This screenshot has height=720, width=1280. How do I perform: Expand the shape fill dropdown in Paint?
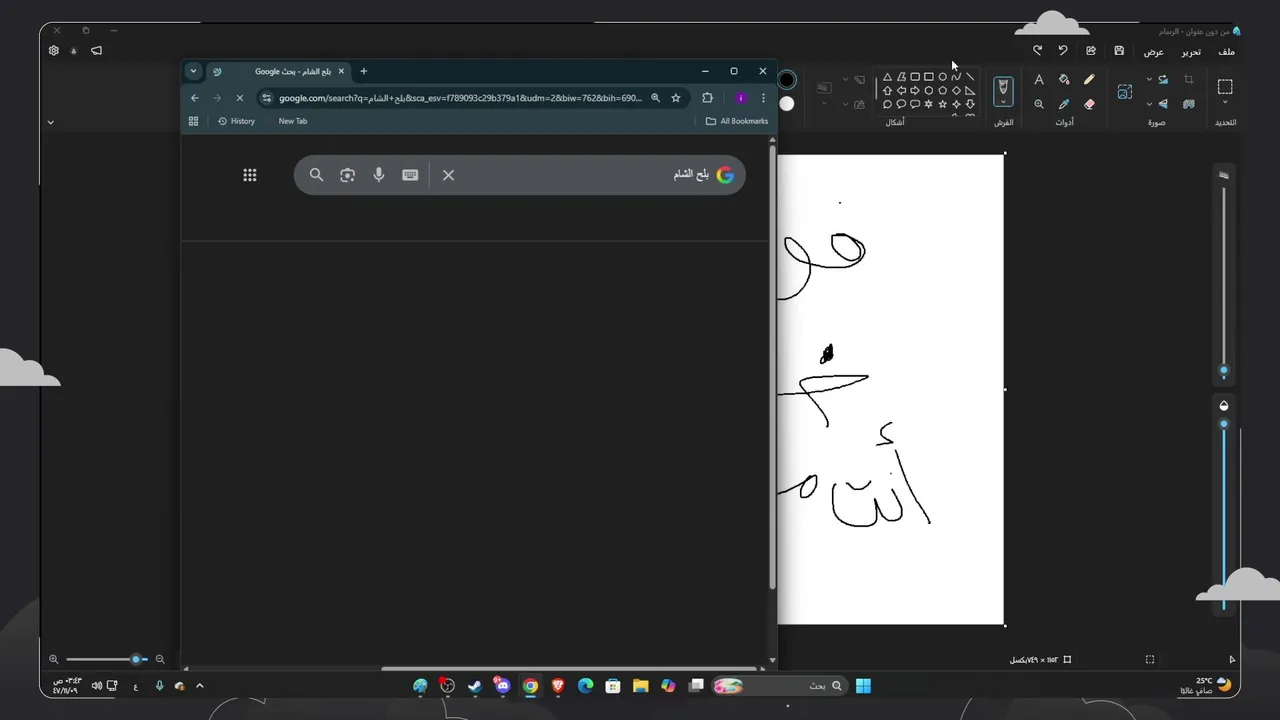pyautogui.click(x=845, y=104)
